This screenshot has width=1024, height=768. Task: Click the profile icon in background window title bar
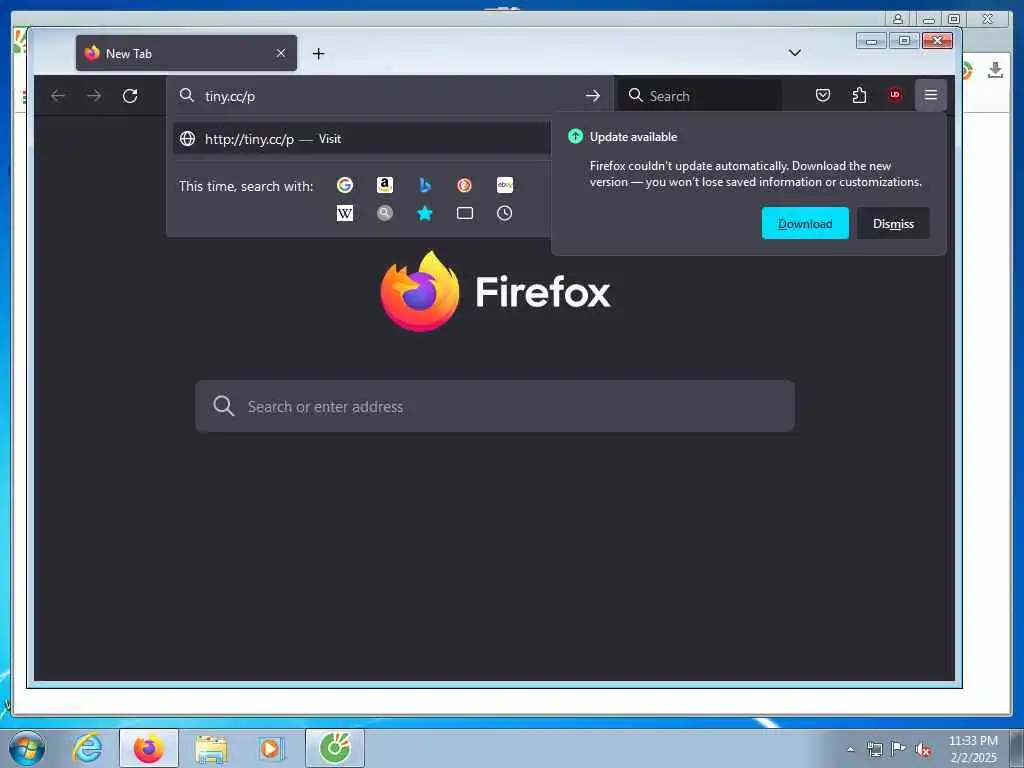(x=898, y=19)
